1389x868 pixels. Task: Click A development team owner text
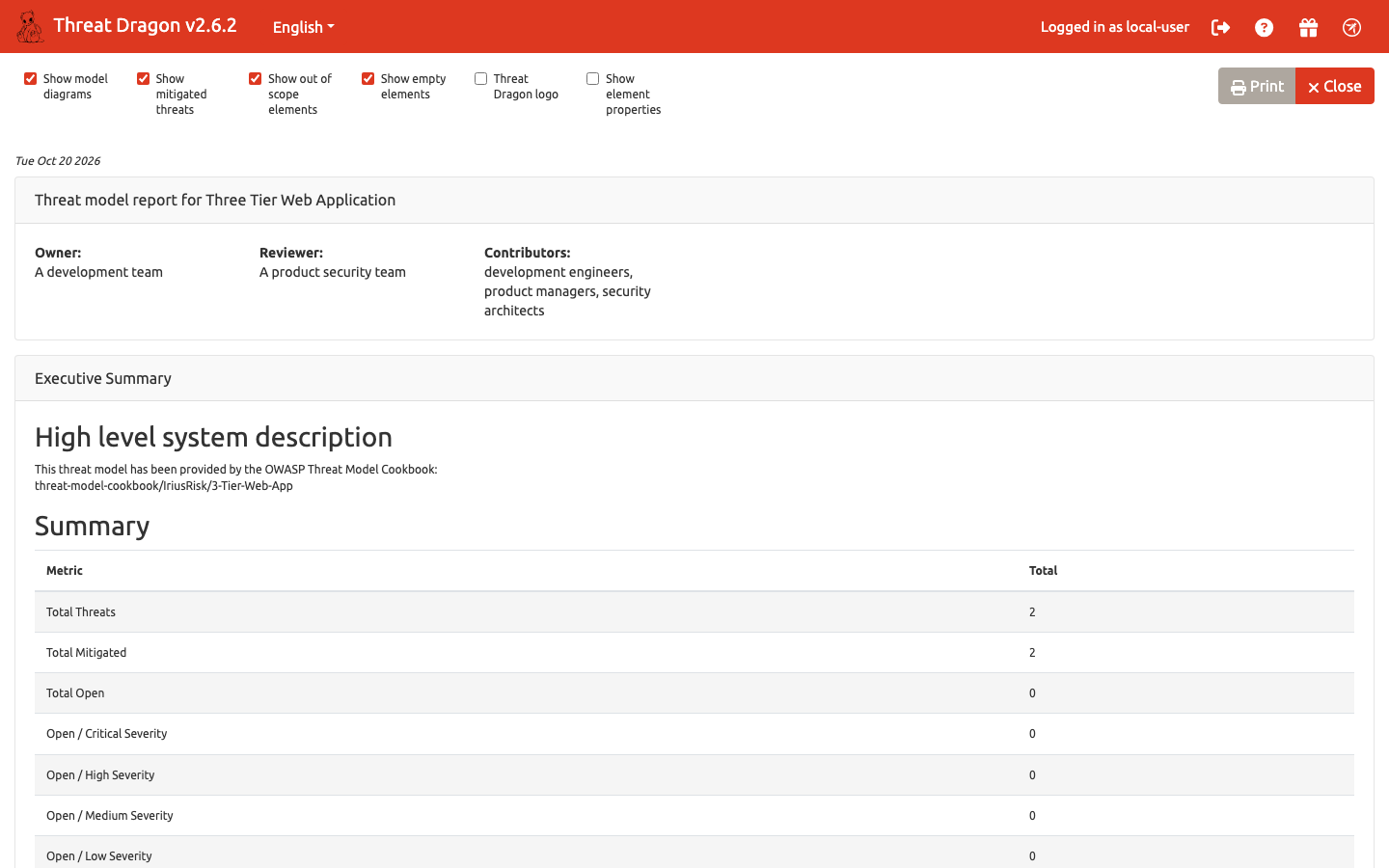(x=98, y=272)
